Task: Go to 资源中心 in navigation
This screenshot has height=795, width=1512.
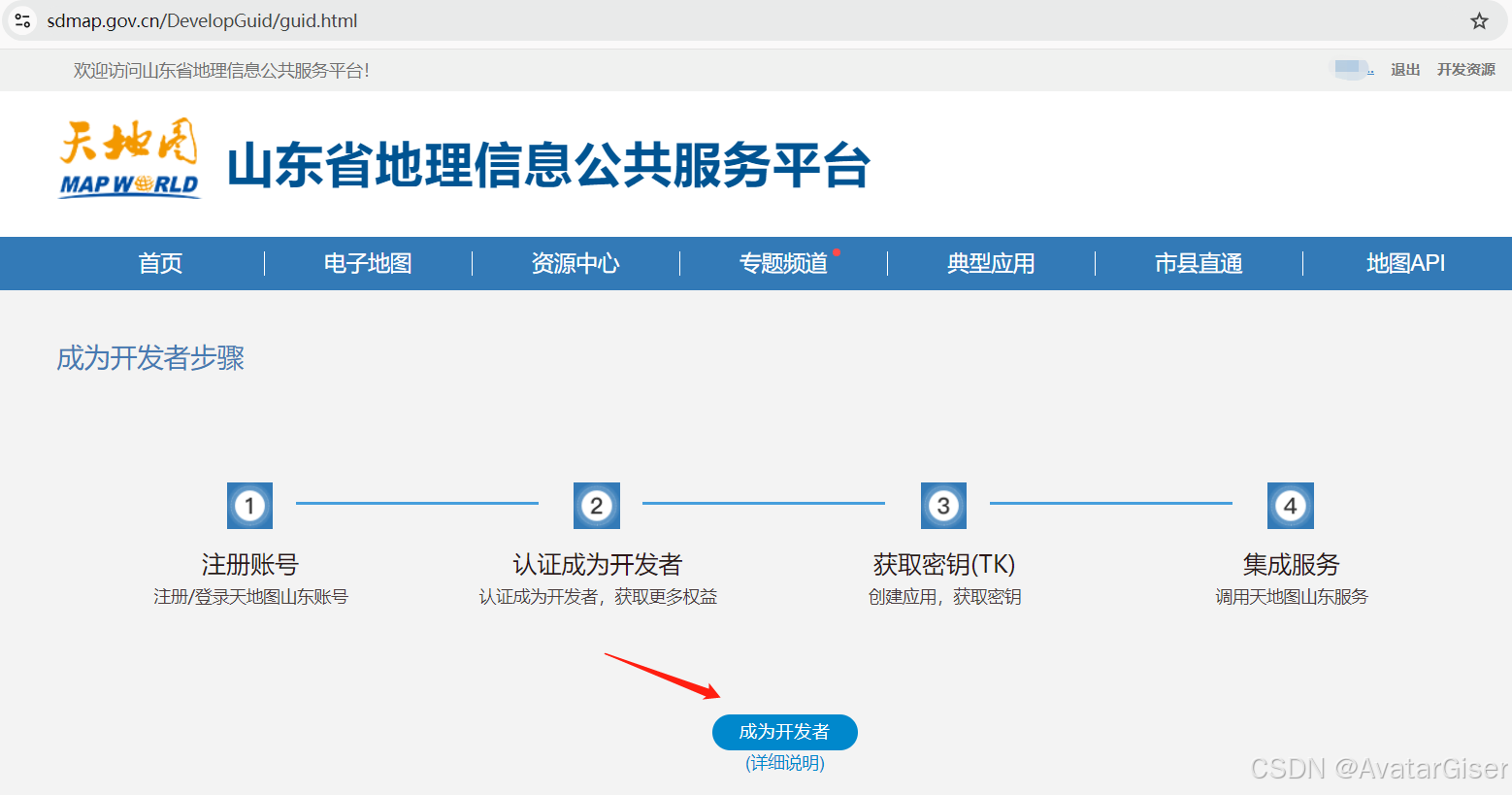Action: 575,263
